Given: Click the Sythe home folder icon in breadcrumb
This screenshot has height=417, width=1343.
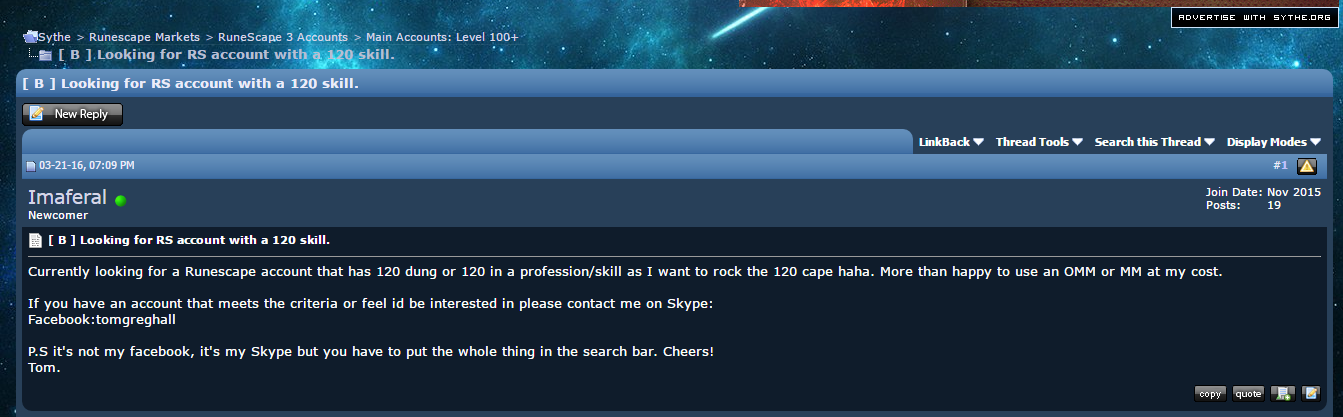Looking at the screenshot, I should (30, 37).
